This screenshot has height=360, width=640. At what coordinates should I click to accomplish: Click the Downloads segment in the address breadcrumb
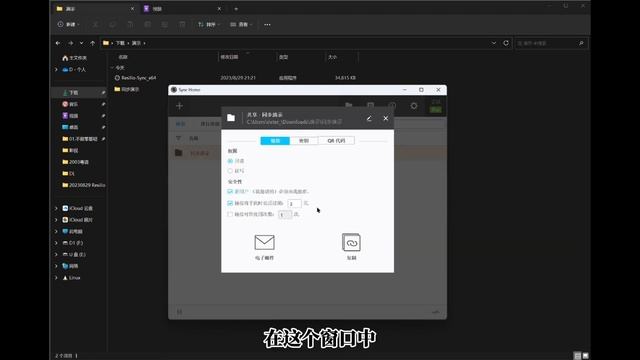point(120,43)
